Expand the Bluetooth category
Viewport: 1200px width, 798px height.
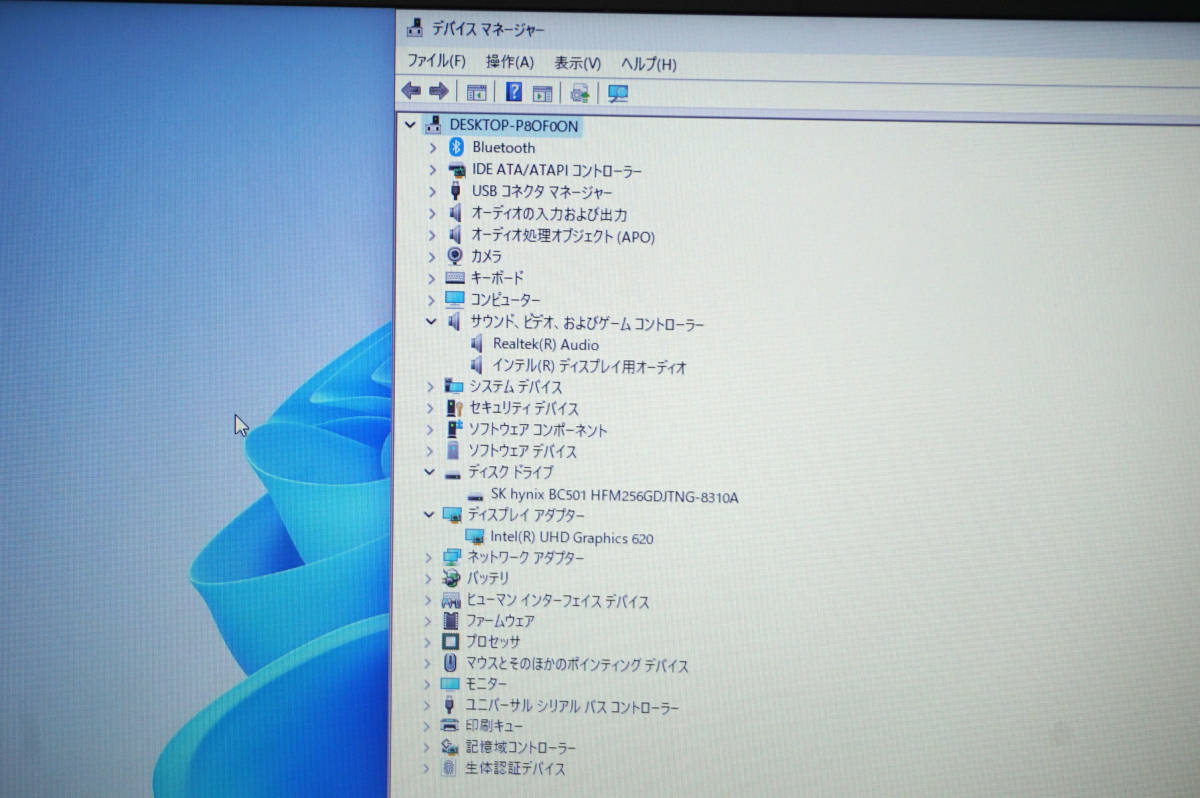tap(432, 147)
